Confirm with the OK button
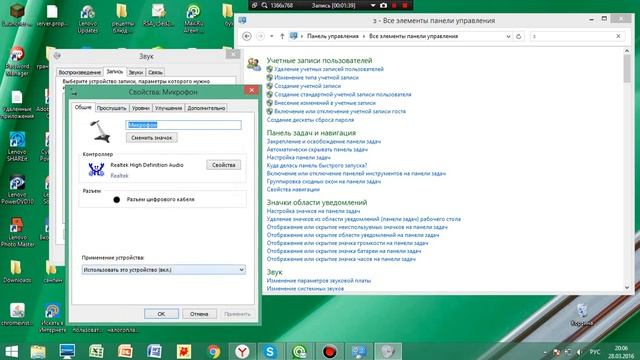Image resolution: width=640 pixels, height=360 pixels. click(161, 313)
